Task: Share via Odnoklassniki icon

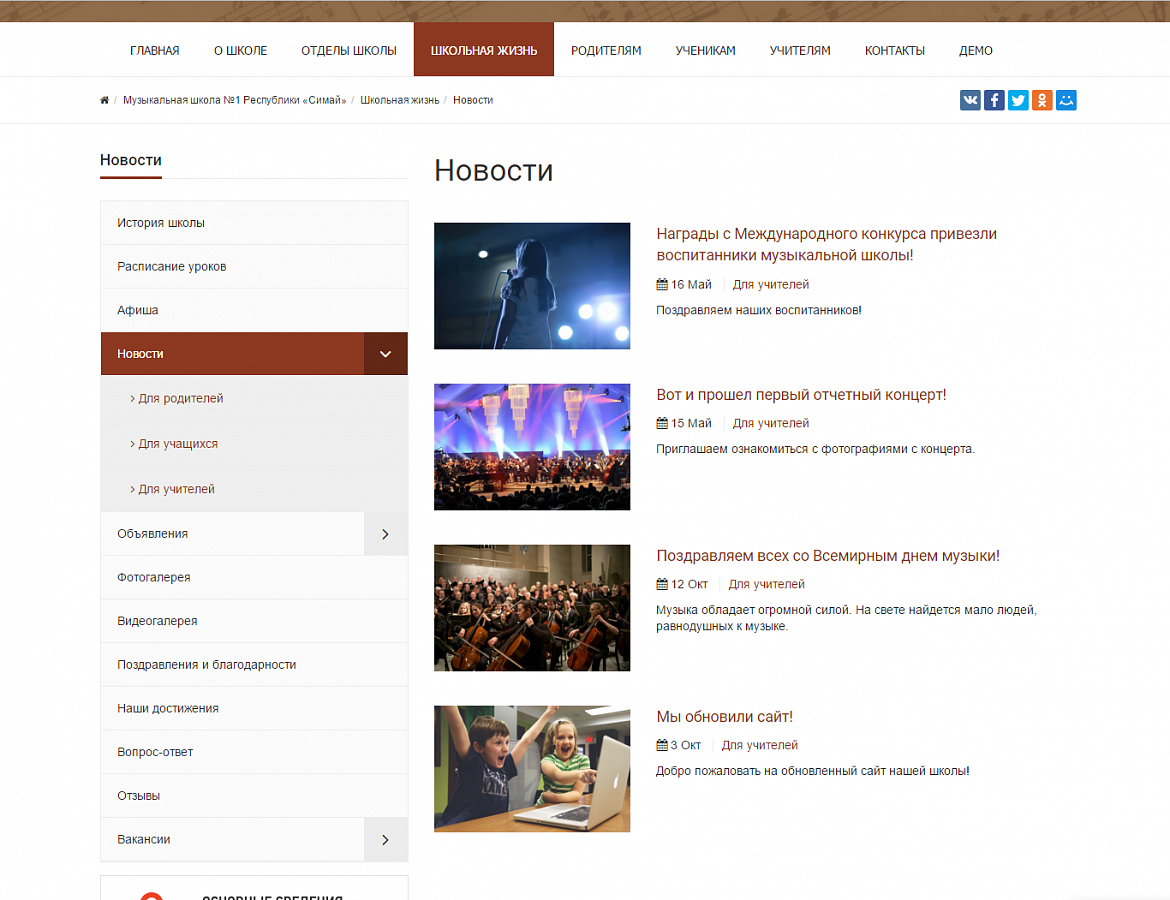Action: click(1042, 100)
